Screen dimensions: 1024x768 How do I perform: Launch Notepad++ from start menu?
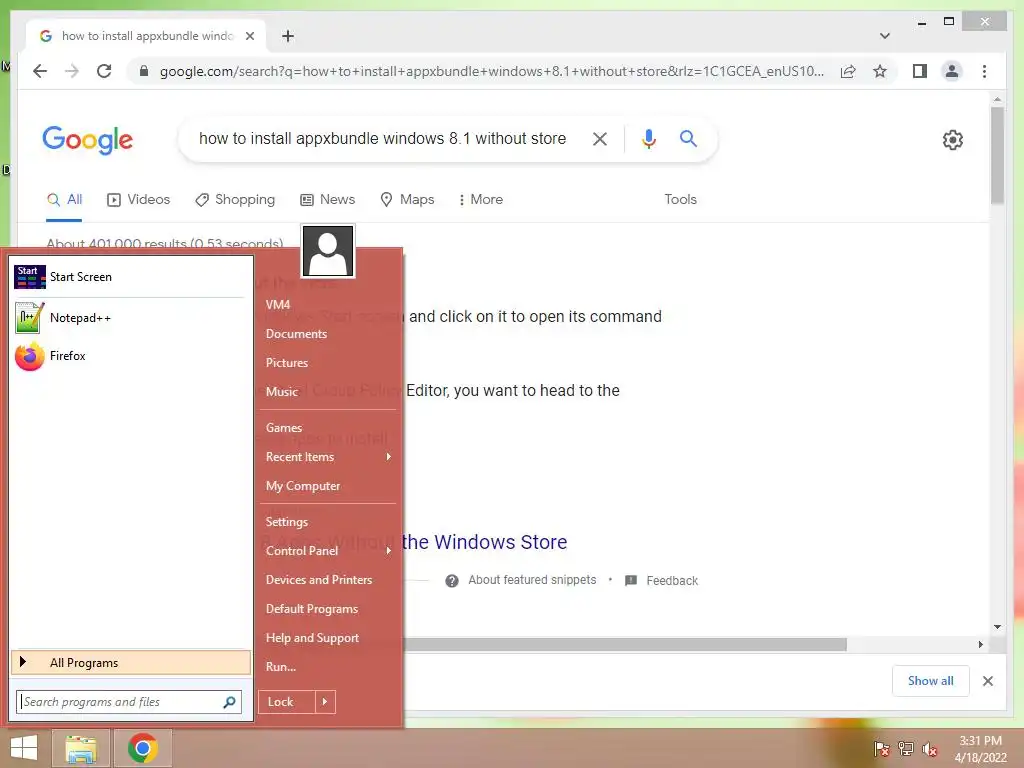(129, 318)
